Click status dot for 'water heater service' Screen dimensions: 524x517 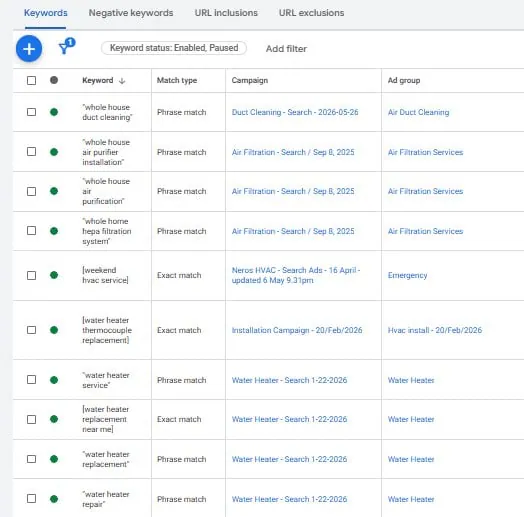point(54,380)
